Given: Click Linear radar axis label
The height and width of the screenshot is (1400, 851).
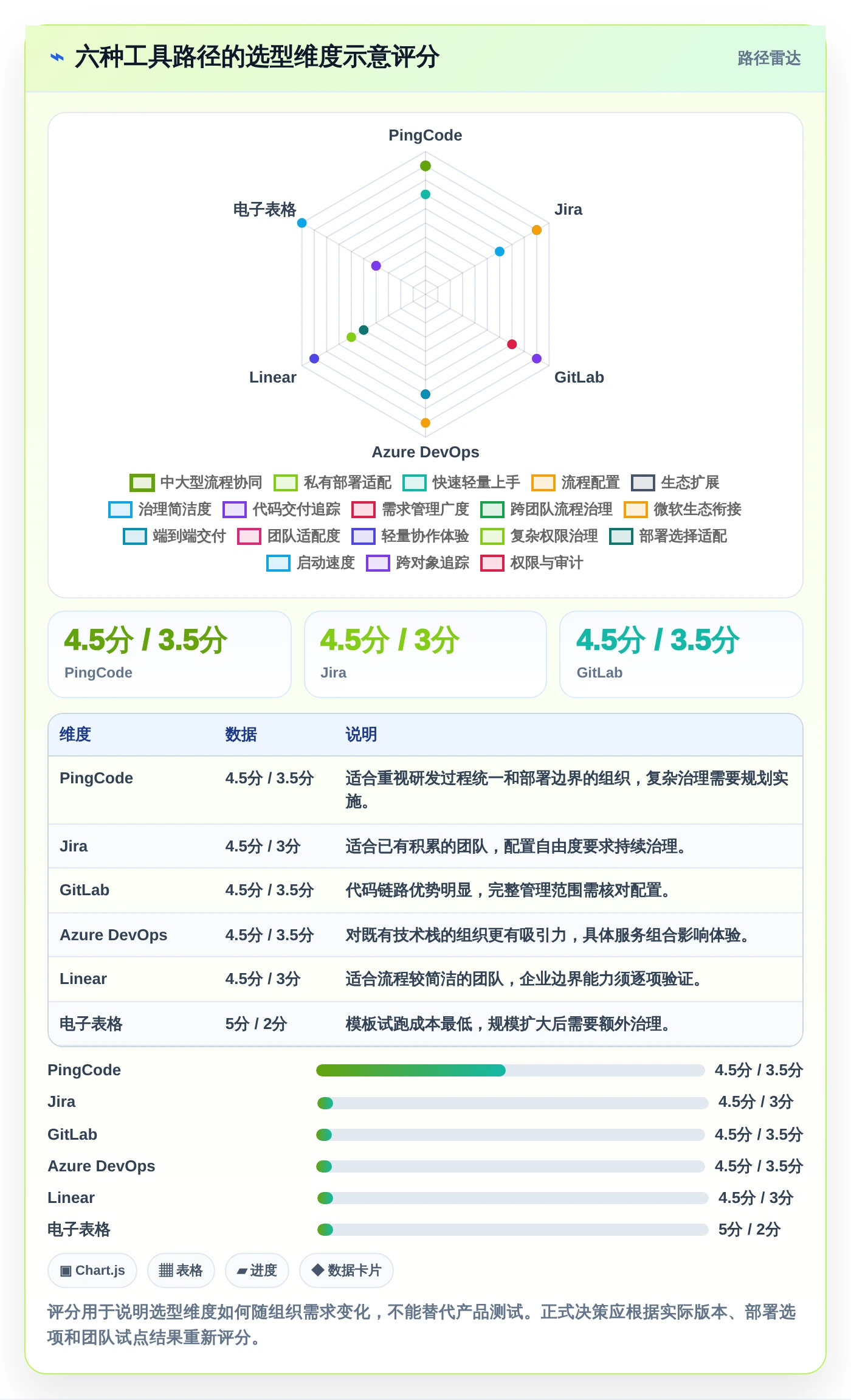Looking at the screenshot, I should tap(273, 377).
